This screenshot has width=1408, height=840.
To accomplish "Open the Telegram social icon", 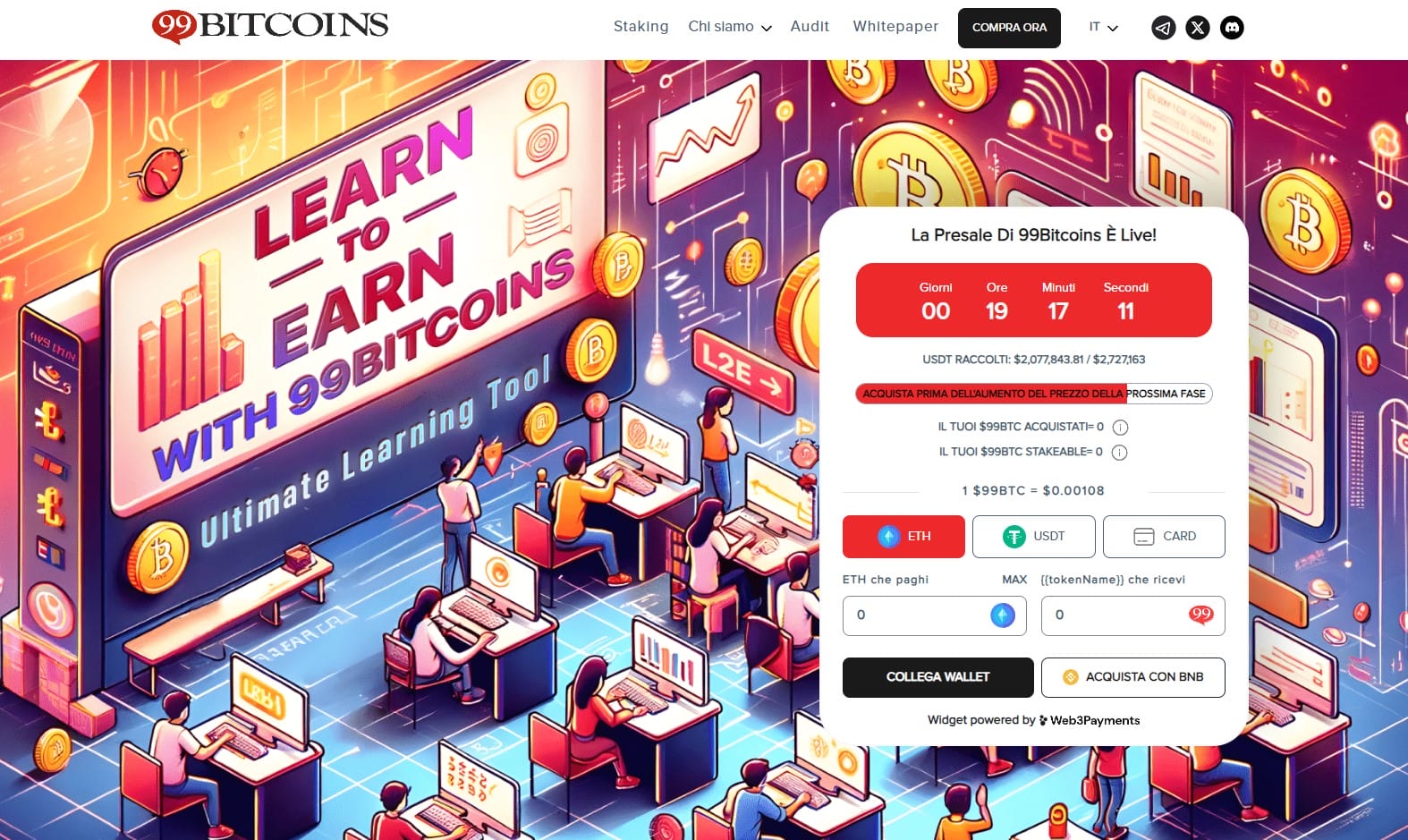I will click(1163, 28).
